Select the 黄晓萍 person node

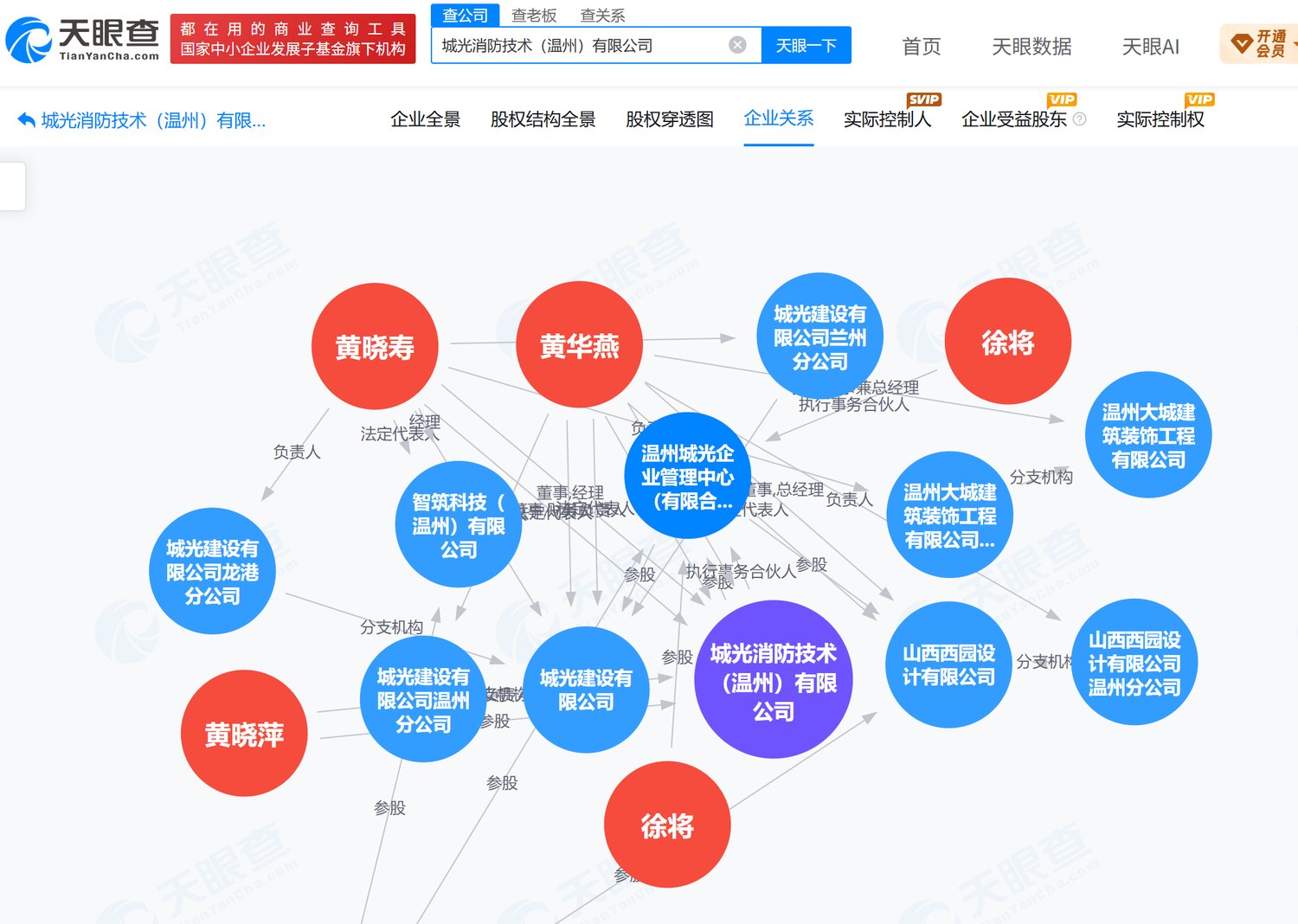coord(244,734)
